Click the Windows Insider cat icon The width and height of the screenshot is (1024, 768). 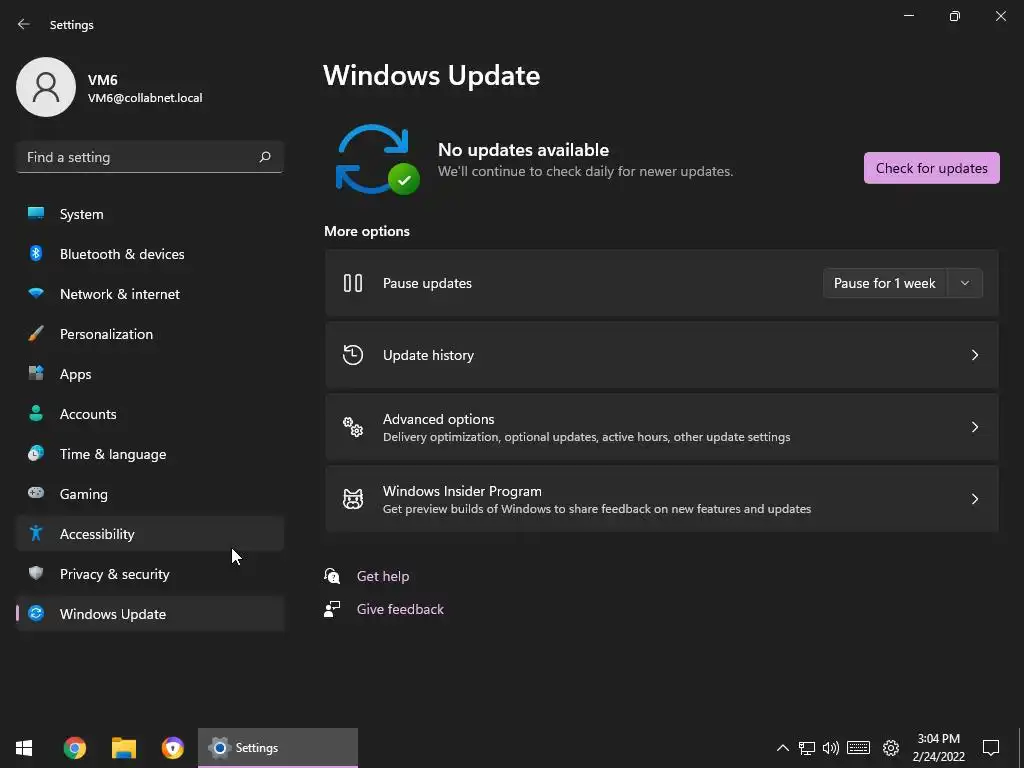click(x=353, y=499)
